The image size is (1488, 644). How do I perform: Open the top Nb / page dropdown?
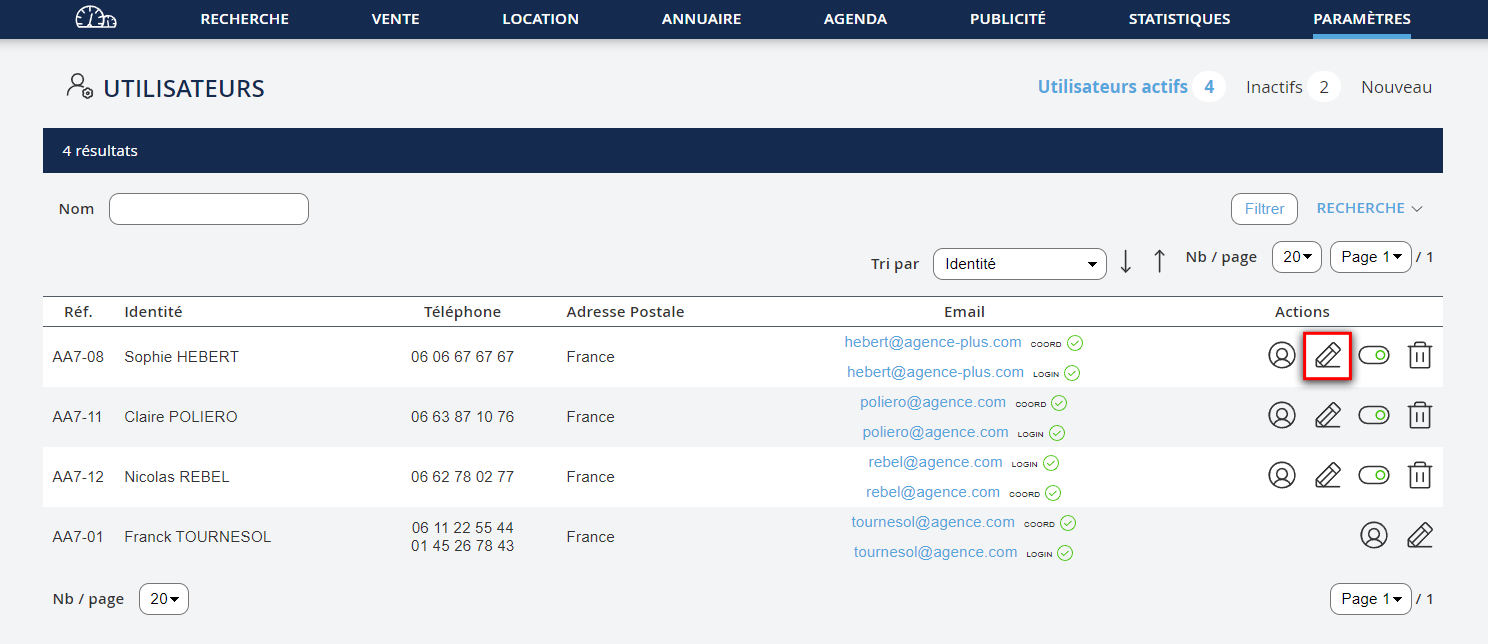coord(1296,257)
